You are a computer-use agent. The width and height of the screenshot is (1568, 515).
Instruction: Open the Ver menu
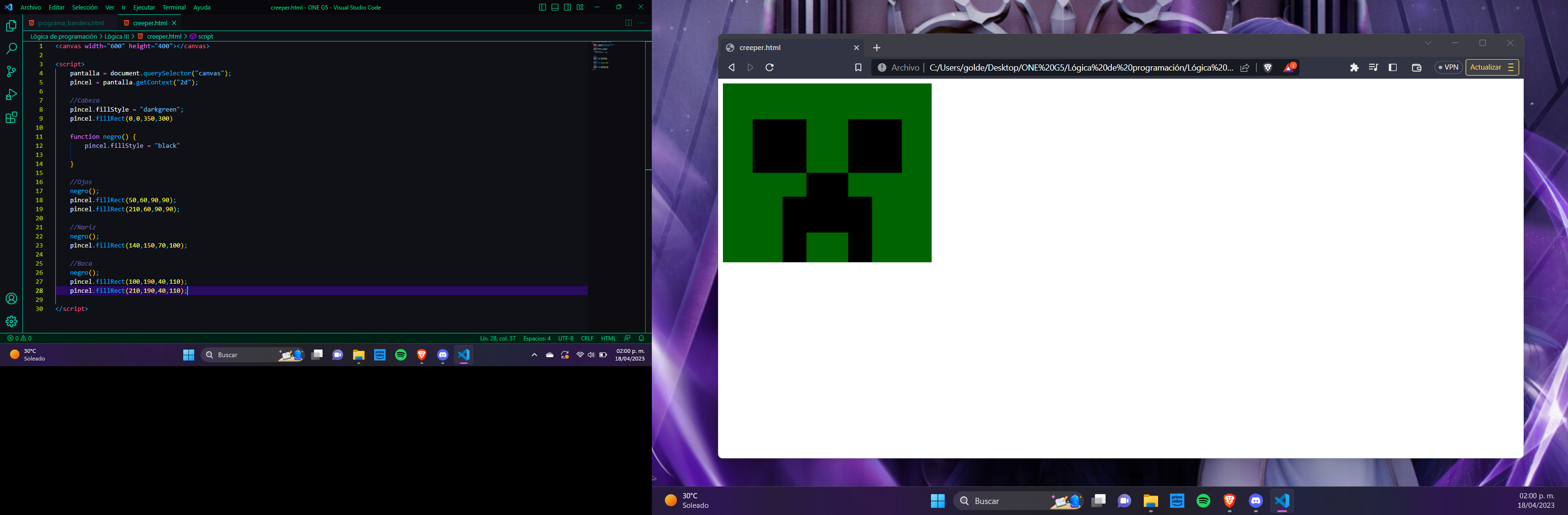pyautogui.click(x=110, y=7)
